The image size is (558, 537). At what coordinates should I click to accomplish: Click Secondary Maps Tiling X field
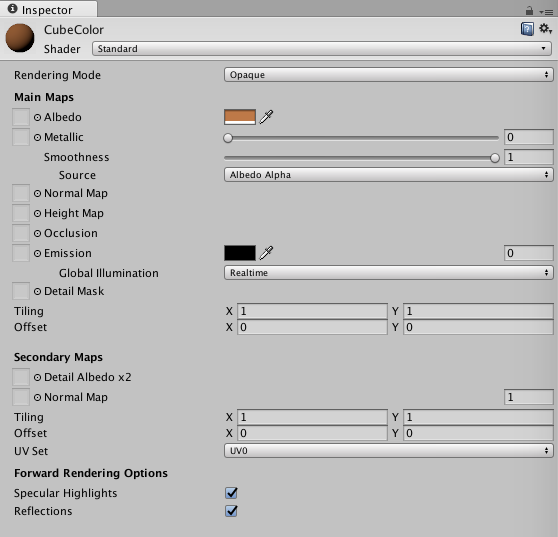312,417
